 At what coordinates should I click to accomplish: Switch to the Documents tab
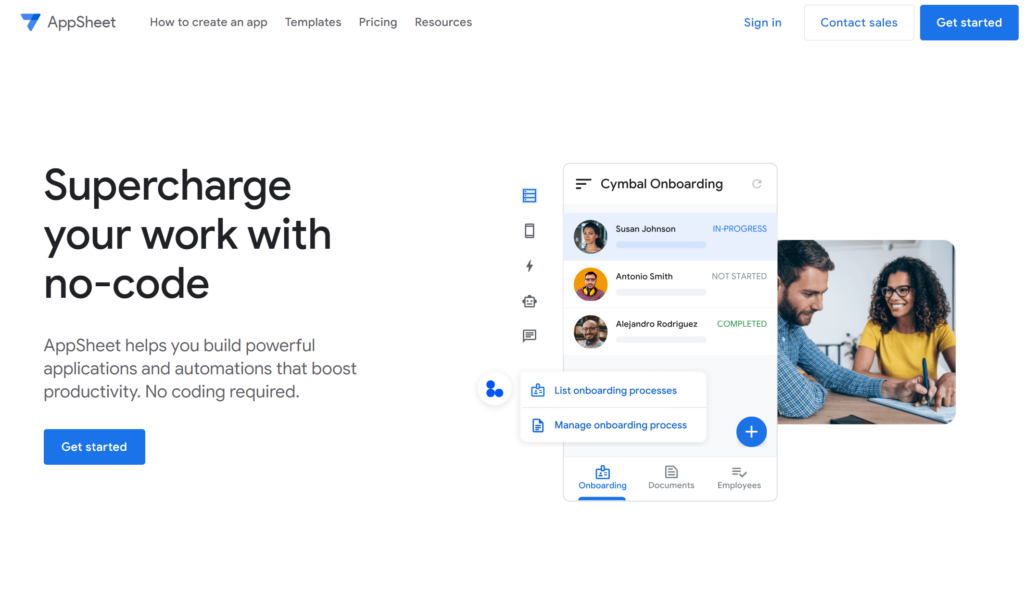click(671, 477)
